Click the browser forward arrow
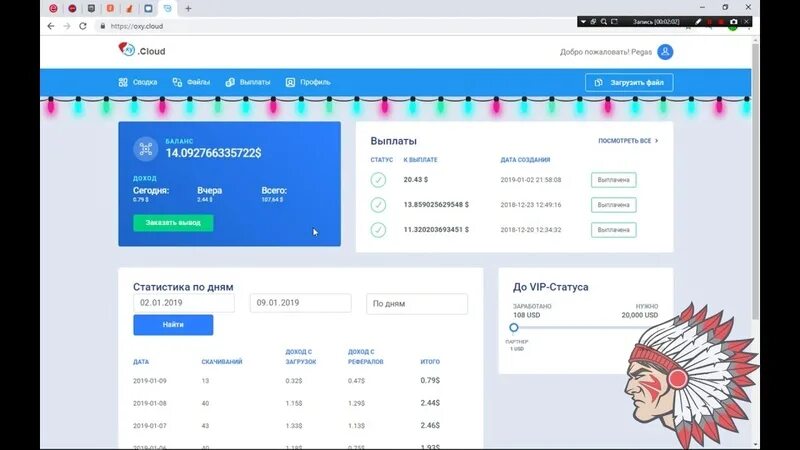 click(67, 26)
